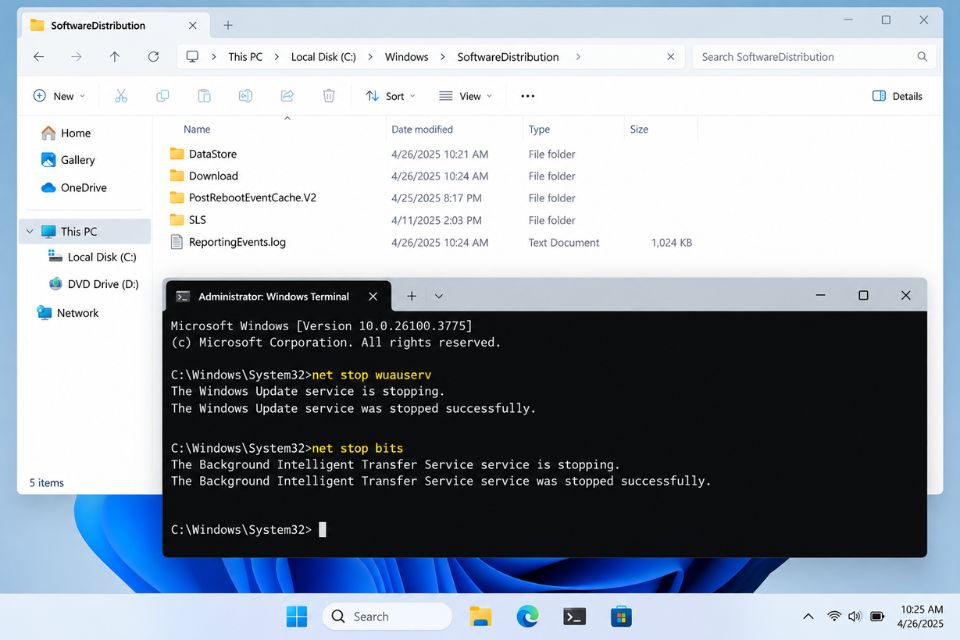This screenshot has width=960, height=640.
Task: Open the Windows Start menu
Action: (297, 617)
